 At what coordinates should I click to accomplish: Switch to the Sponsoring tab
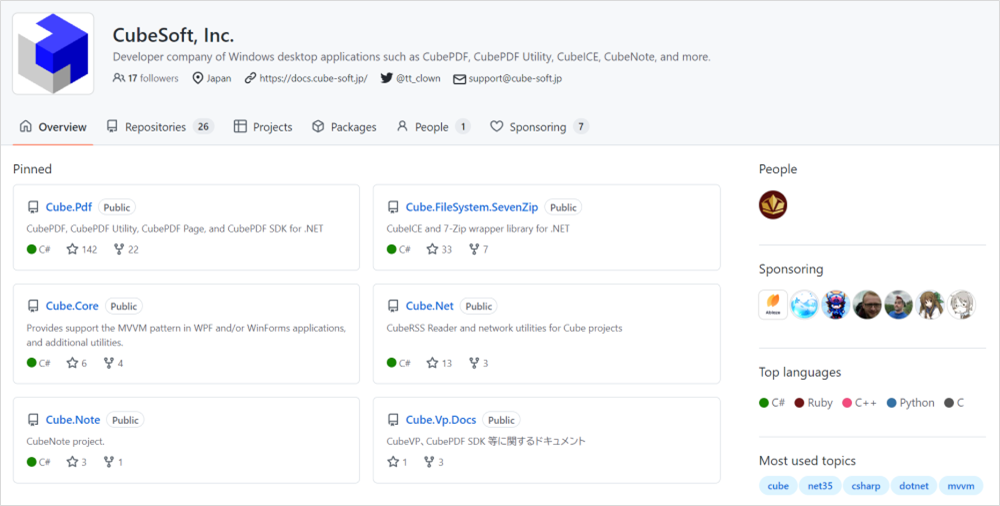[x=539, y=127]
